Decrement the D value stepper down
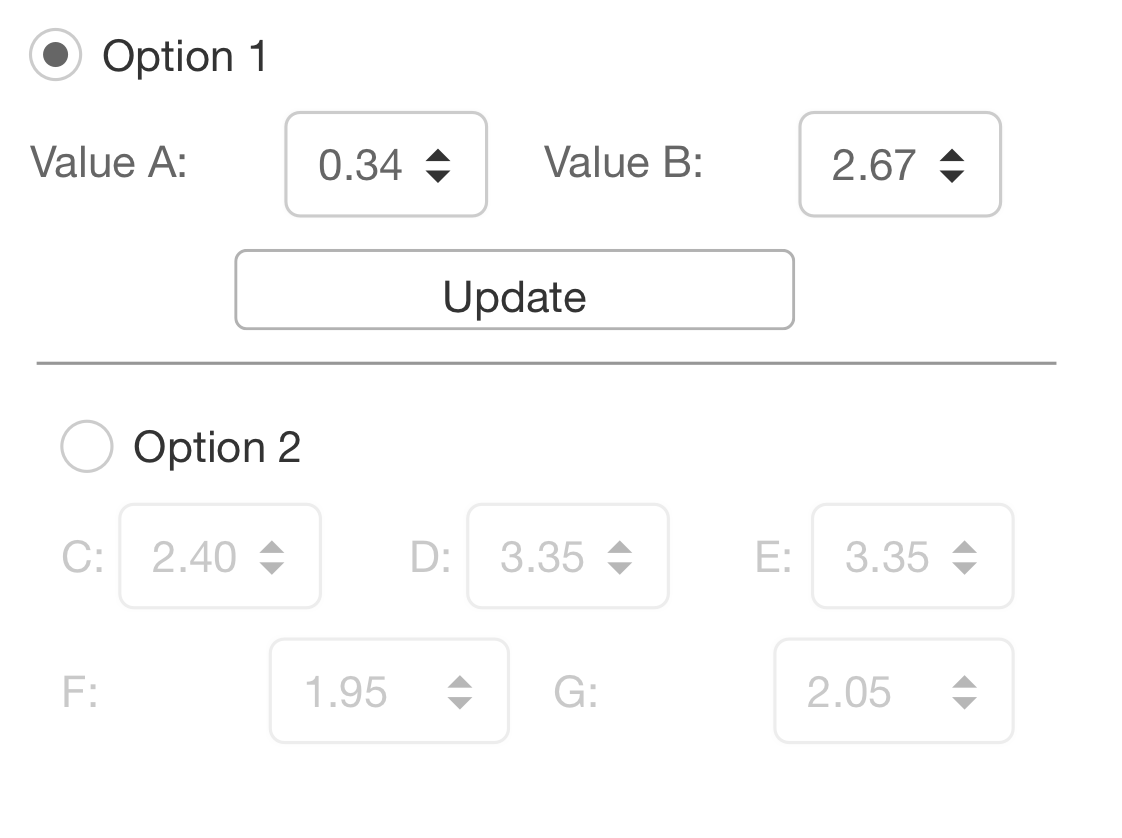This screenshot has height=838, width=1122. click(x=620, y=568)
